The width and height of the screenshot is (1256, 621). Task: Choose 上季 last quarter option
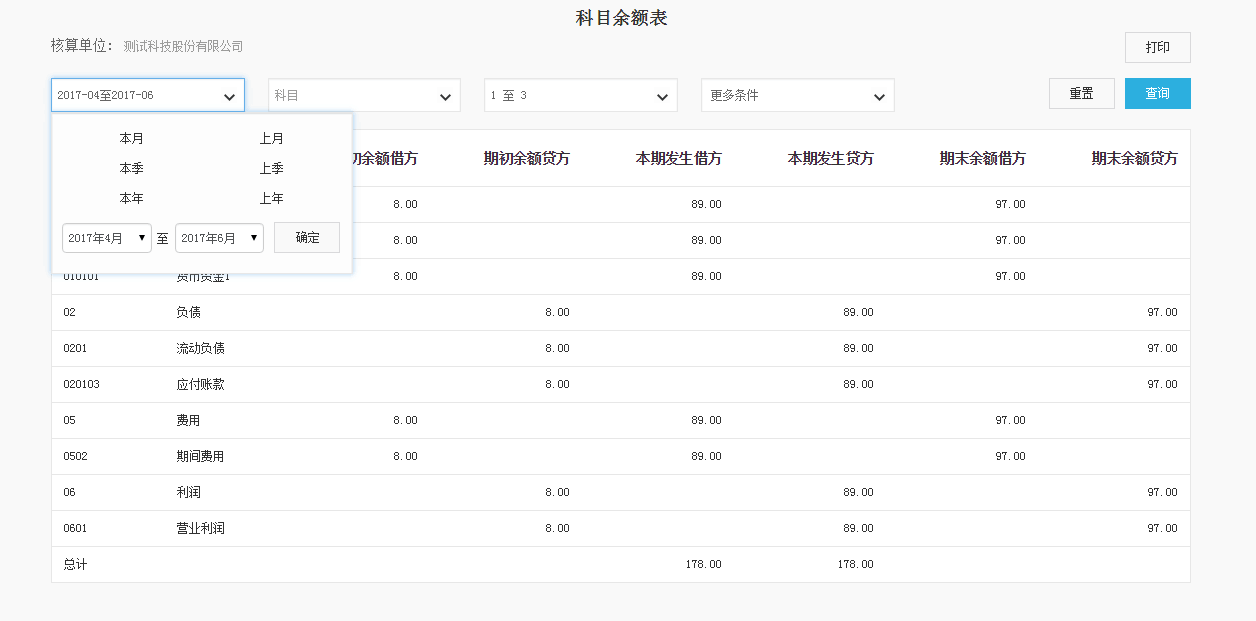(271, 169)
